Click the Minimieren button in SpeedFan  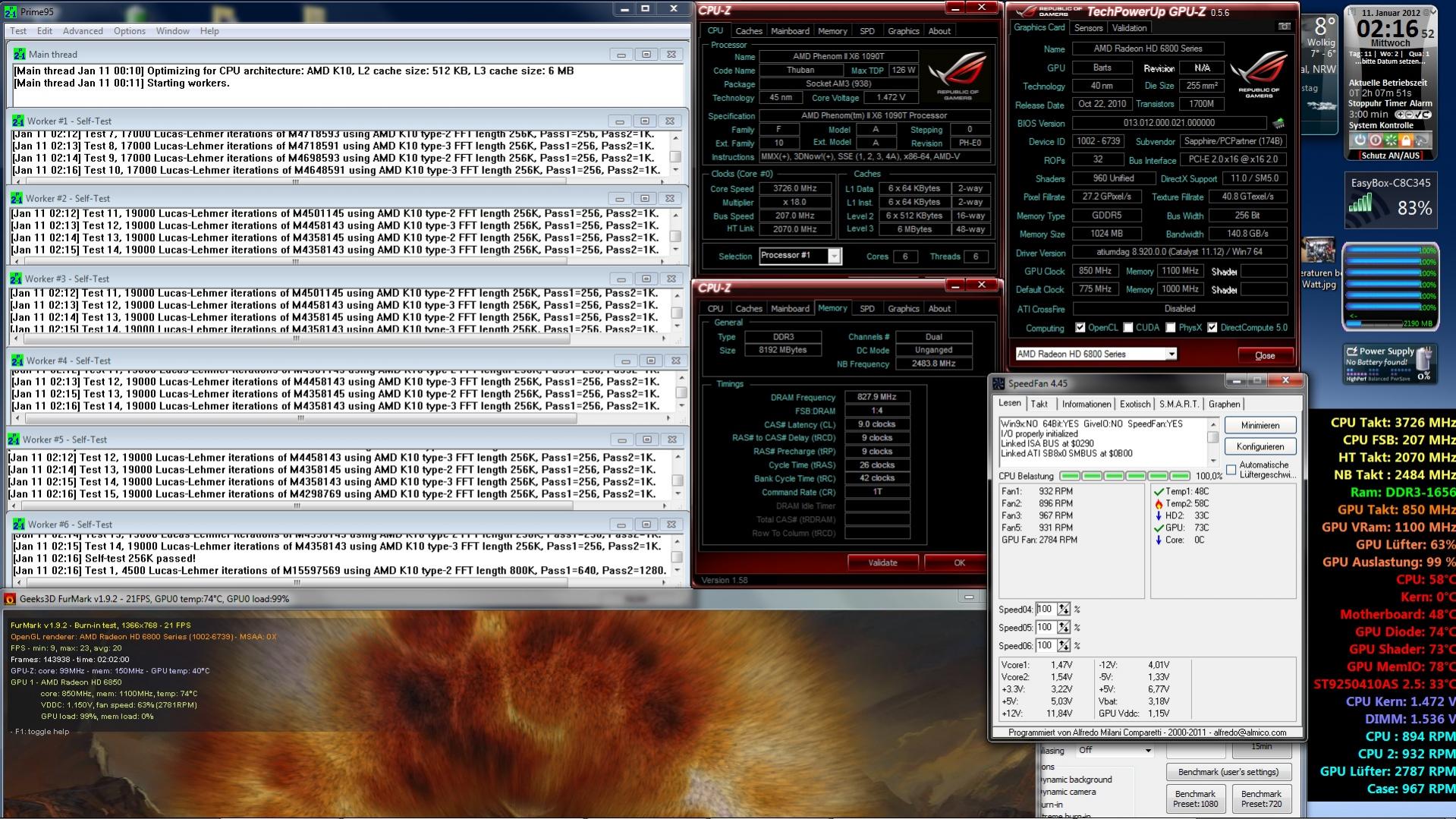pos(1260,426)
